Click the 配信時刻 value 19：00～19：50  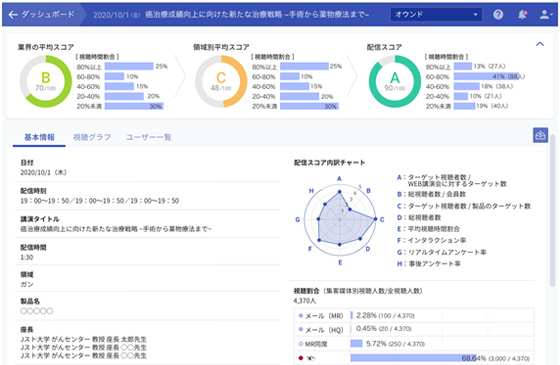click(99, 201)
